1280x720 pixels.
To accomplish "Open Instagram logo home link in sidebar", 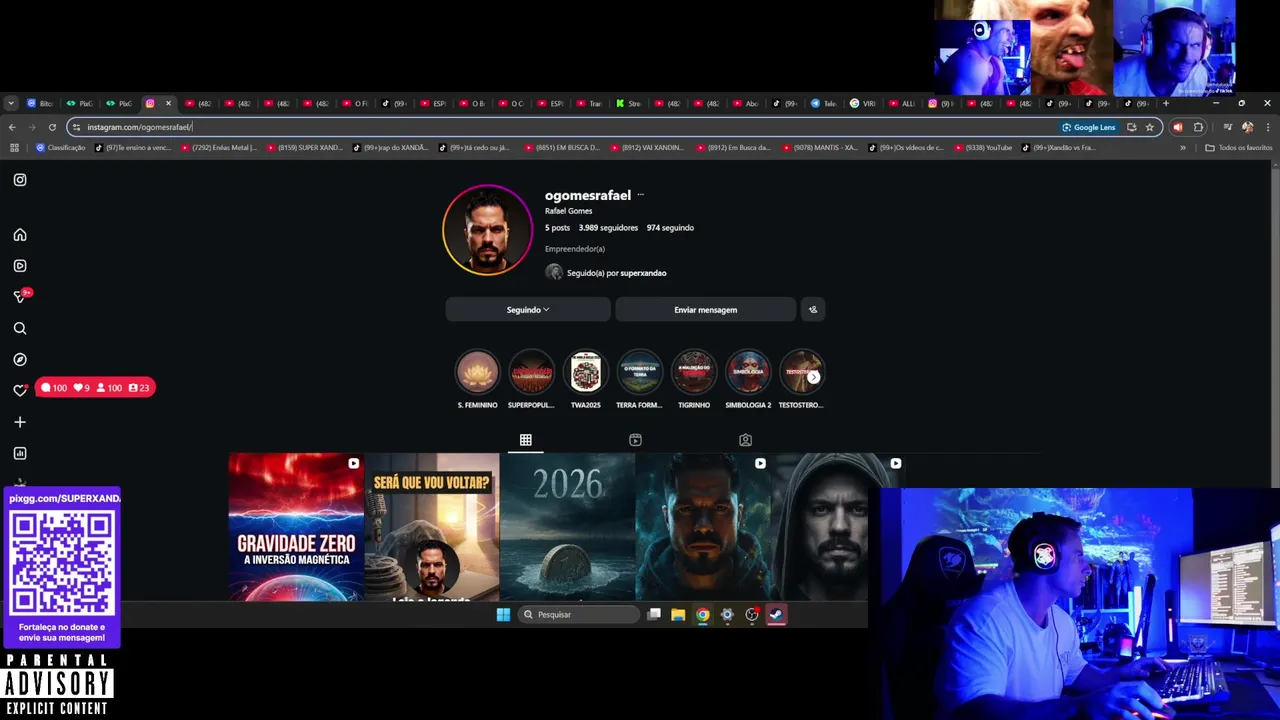I will pyautogui.click(x=20, y=180).
